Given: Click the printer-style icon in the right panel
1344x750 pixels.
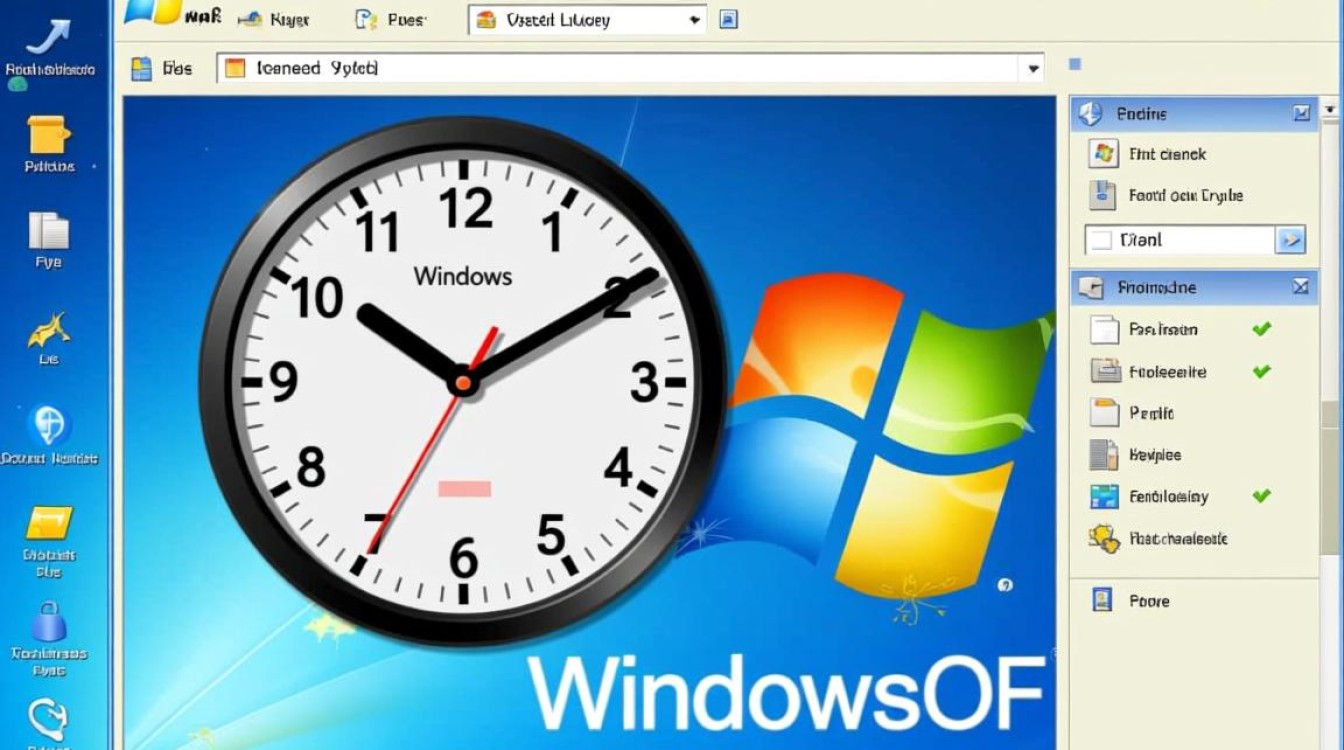Looking at the screenshot, I should coord(1105,371).
